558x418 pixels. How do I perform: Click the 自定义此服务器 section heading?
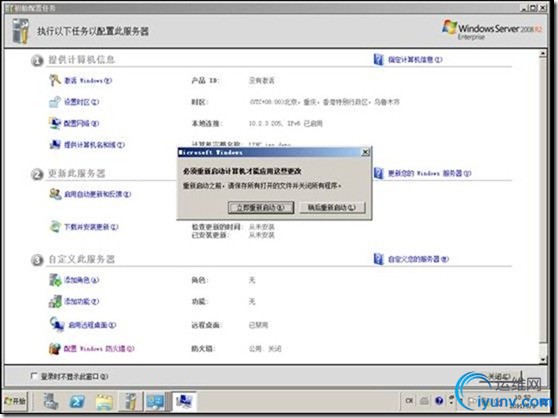[x=81, y=259]
